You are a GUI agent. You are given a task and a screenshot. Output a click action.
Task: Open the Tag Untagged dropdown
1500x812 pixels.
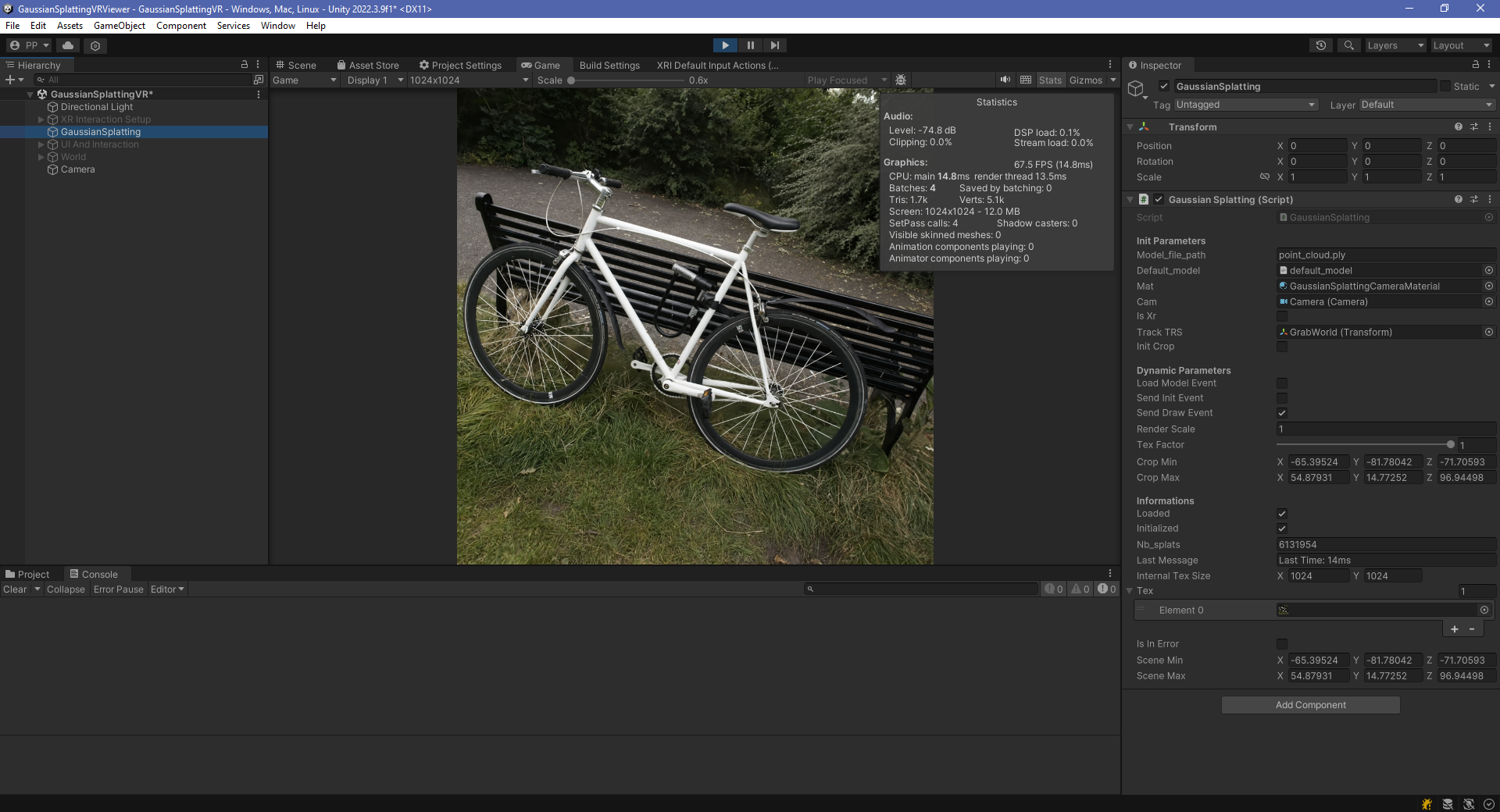point(1245,105)
